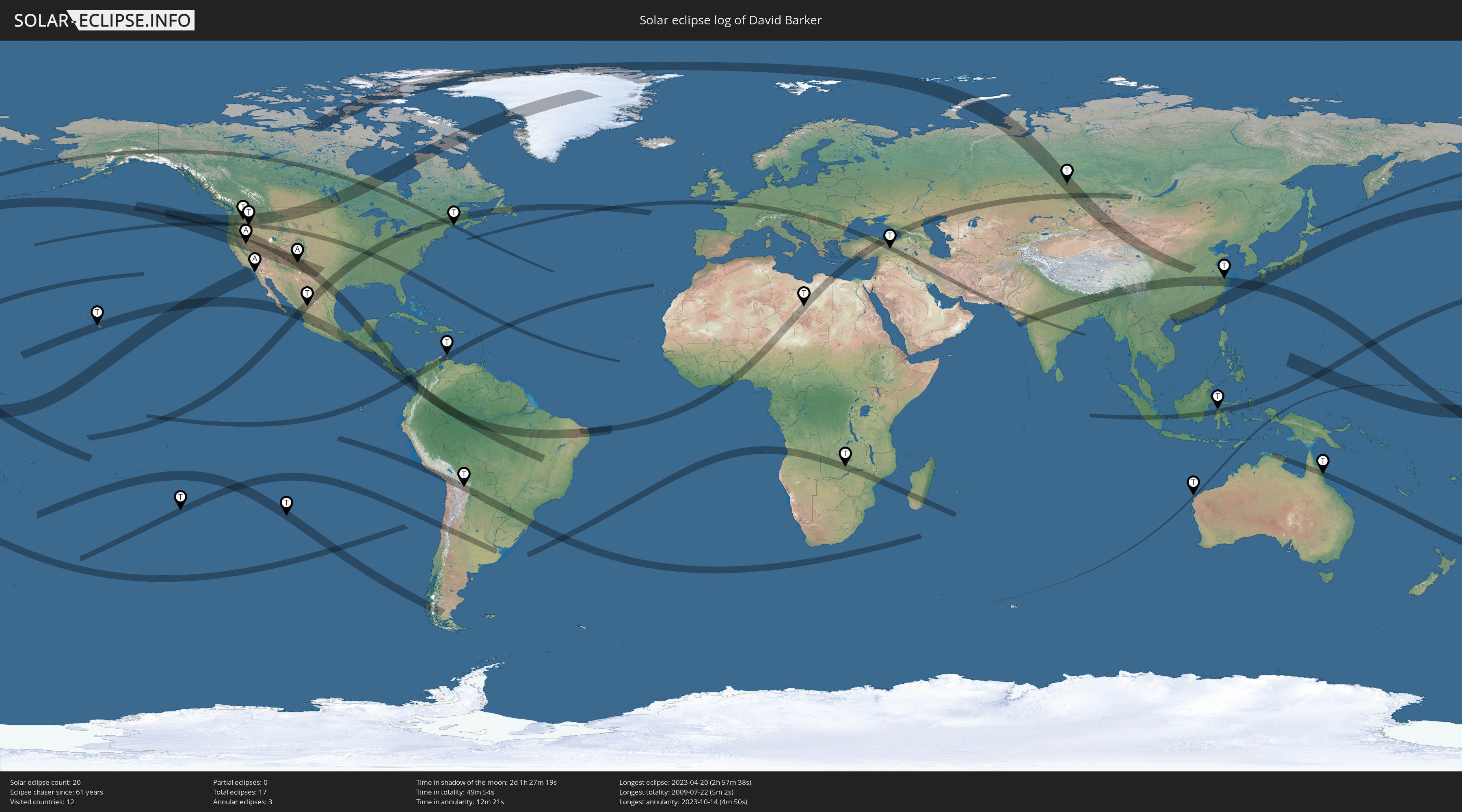Click the annular A marker in Oregon area

(x=246, y=231)
